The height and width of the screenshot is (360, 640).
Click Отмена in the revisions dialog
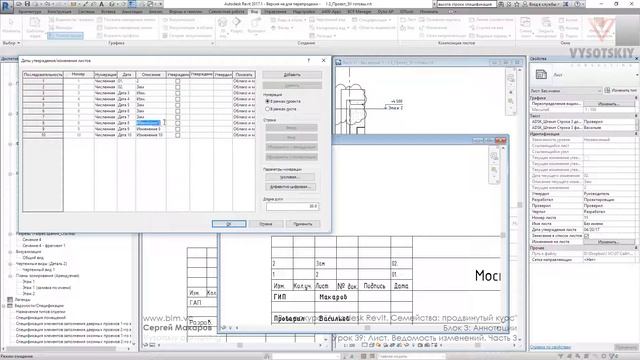point(266,224)
